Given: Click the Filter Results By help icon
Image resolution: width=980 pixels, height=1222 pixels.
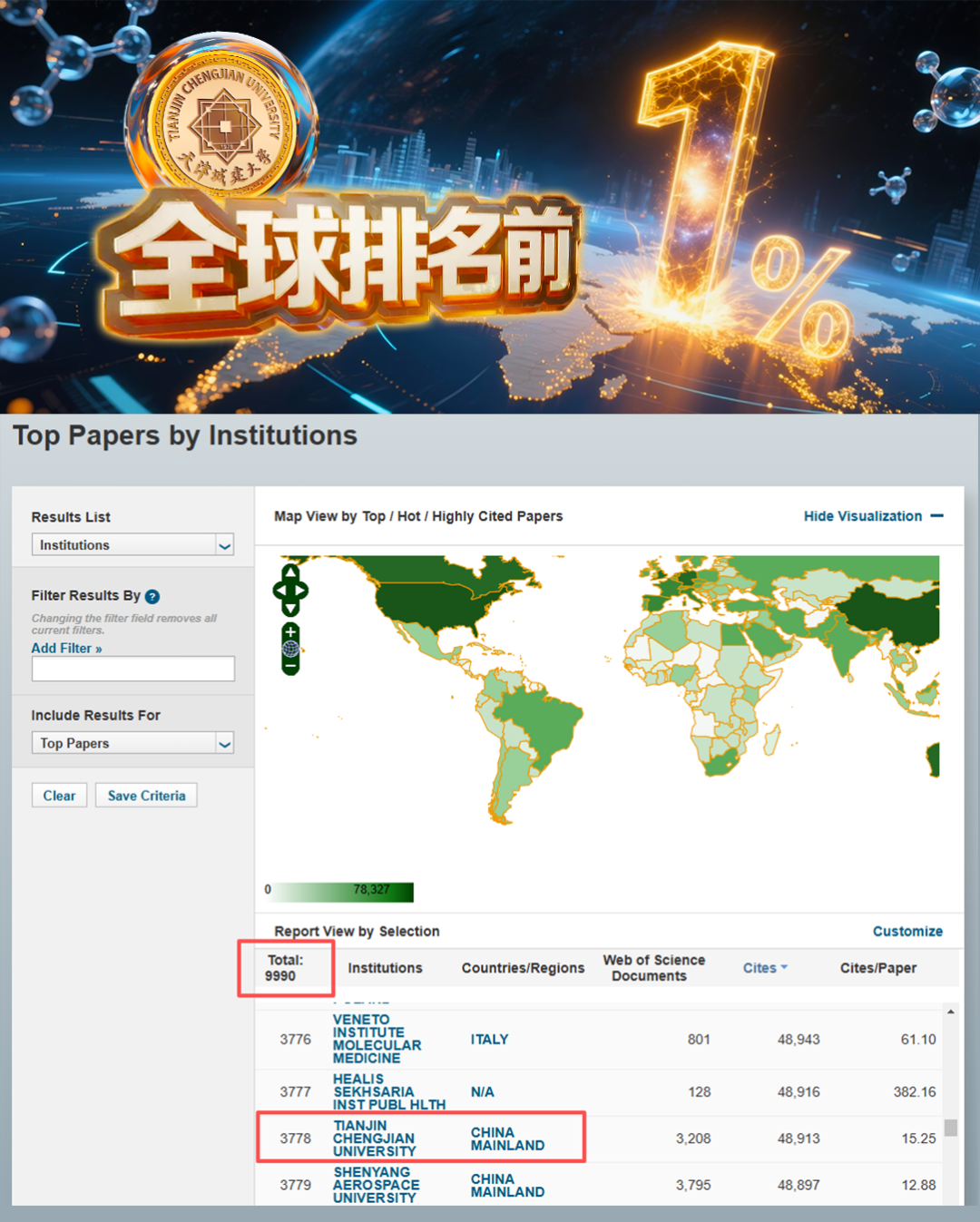Looking at the screenshot, I should 152,596.
